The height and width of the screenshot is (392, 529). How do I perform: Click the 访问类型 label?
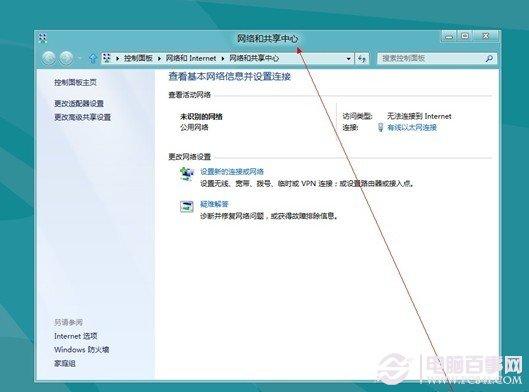click(357, 116)
